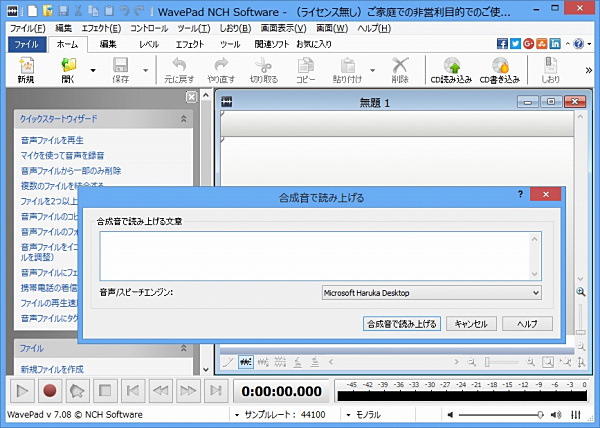The image size is (600, 428).
Task: Close the quick start side panel
Action: click(x=191, y=97)
